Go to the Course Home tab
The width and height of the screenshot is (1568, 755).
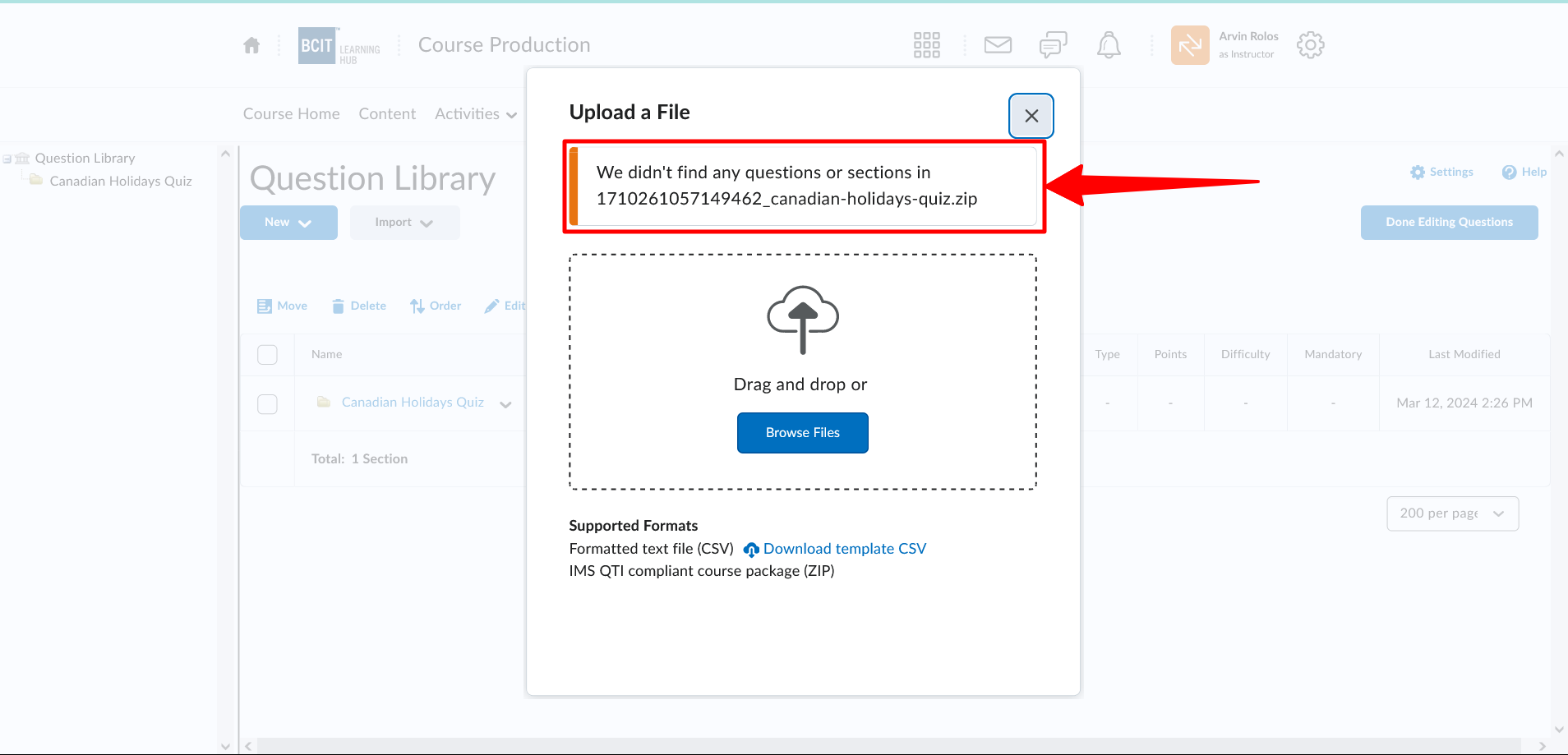point(291,114)
